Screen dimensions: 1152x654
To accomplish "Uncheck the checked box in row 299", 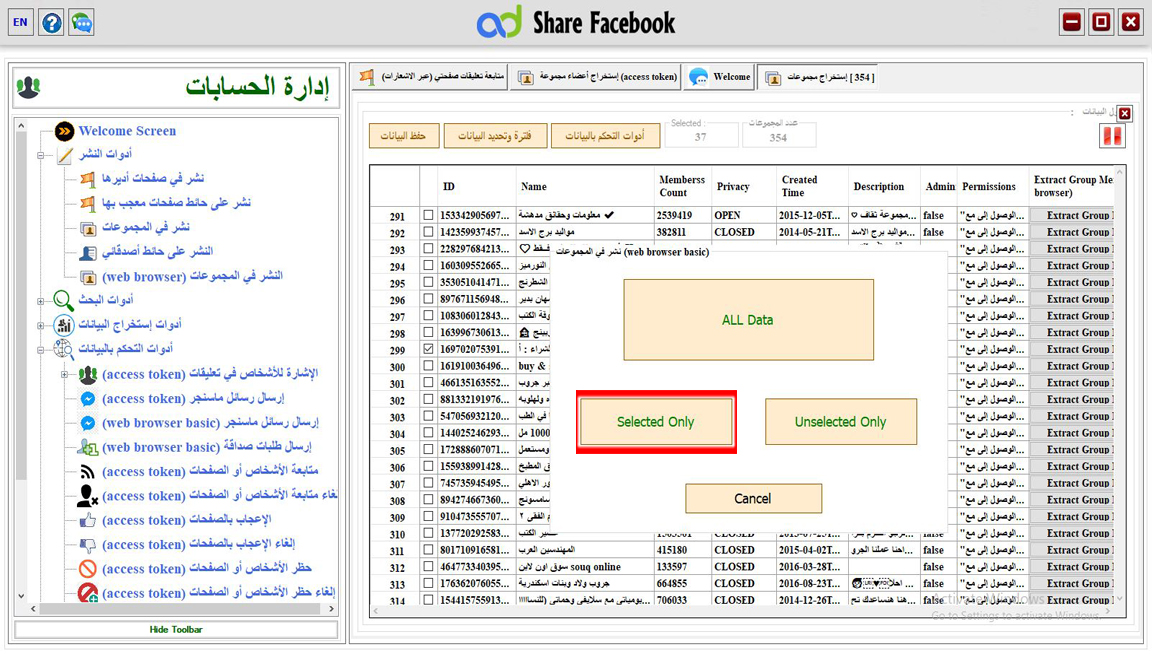I will (428, 349).
